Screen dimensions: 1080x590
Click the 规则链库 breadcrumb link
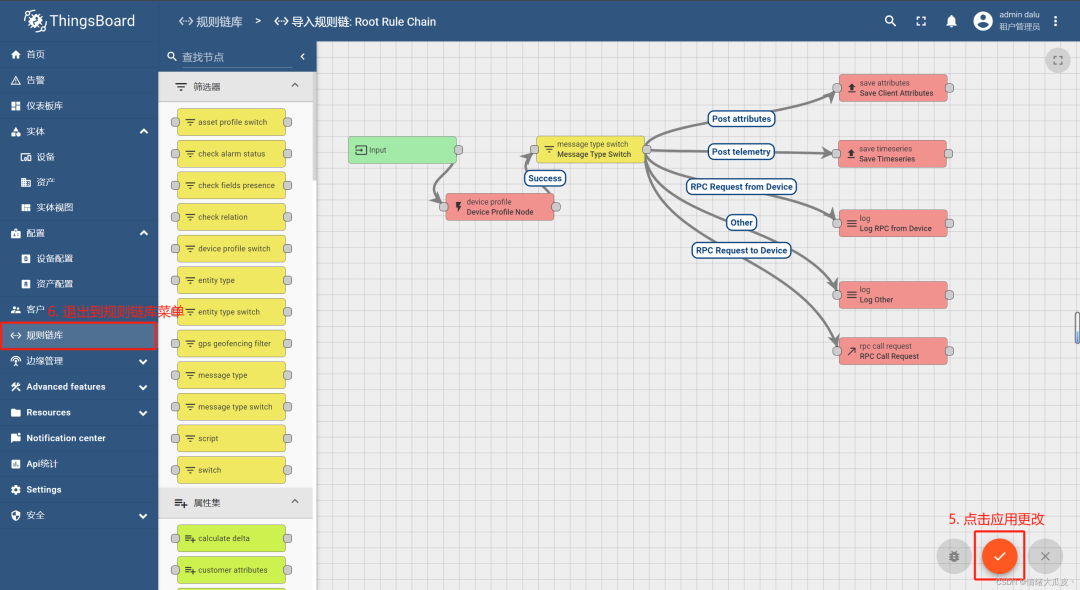[x=210, y=21]
